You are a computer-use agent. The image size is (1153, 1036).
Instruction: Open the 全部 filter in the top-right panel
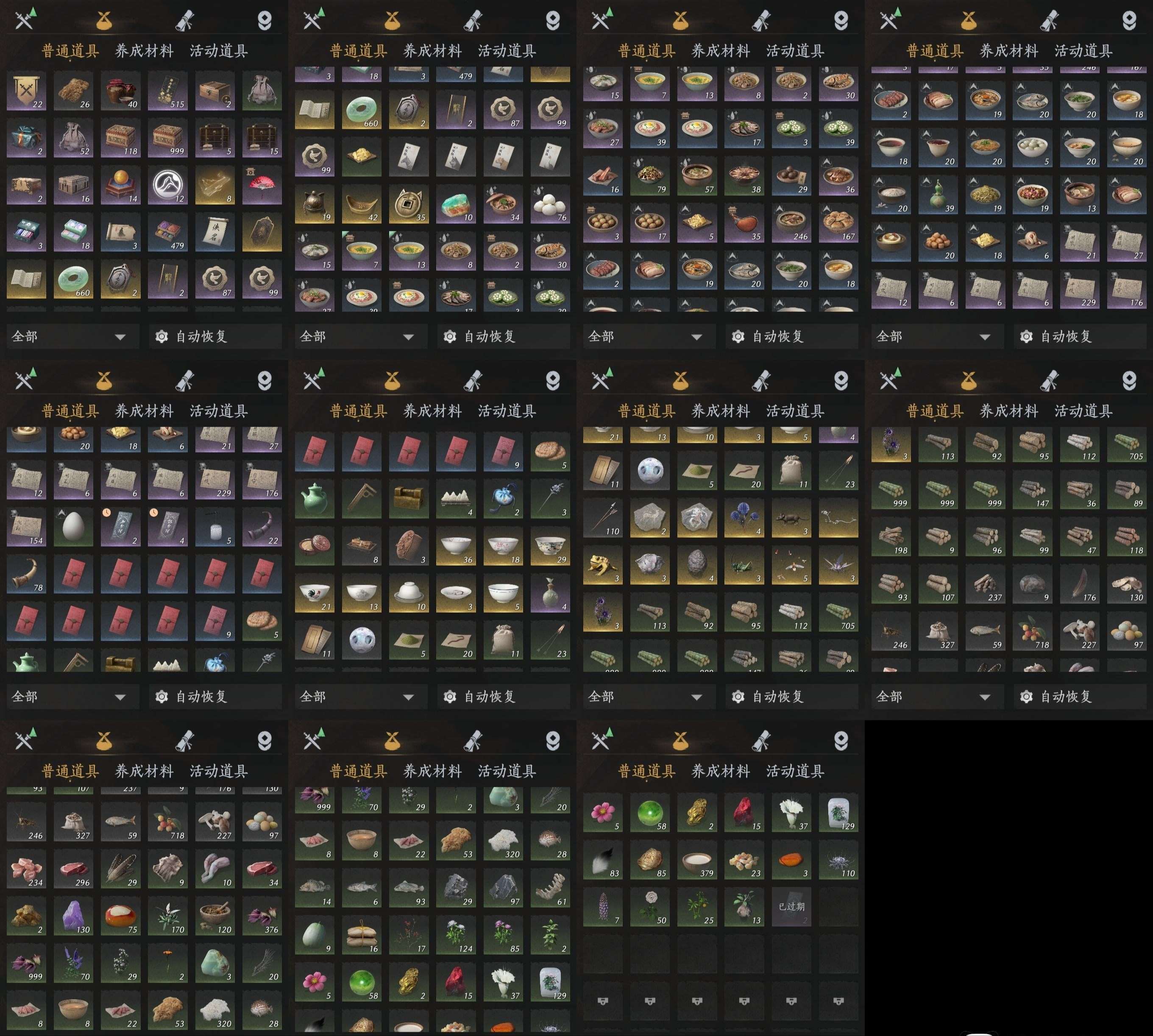pyautogui.click(x=937, y=336)
